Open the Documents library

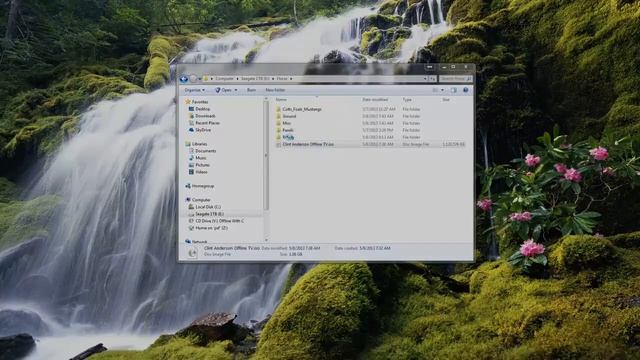(x=202, y=151)
